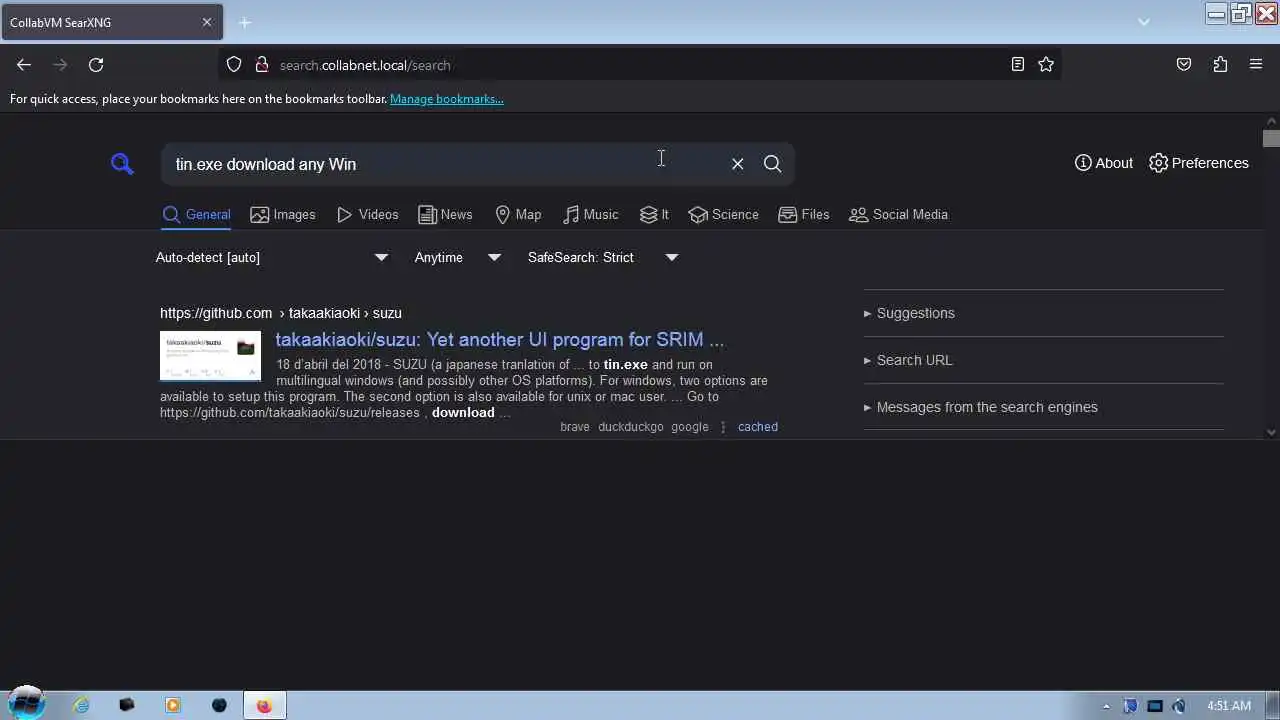Switch to the It category
The width and height of the screenshot is (1280, 720).
[x=654, y=214]
